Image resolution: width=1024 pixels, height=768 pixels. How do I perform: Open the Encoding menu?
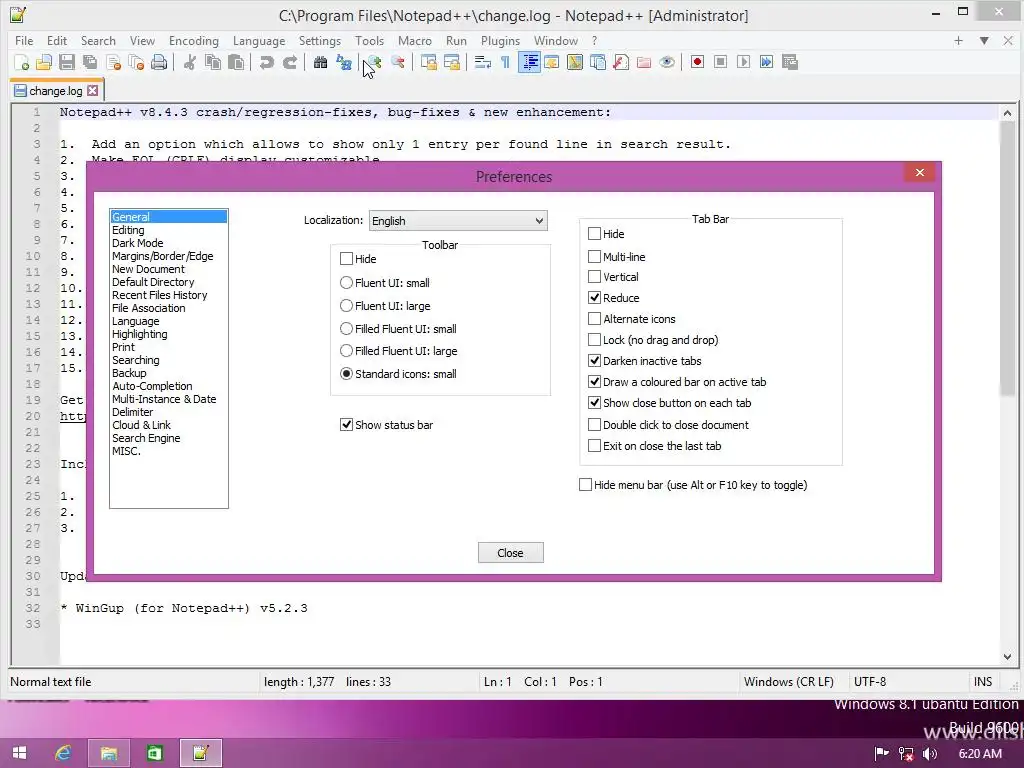click(x=193, y=40)
